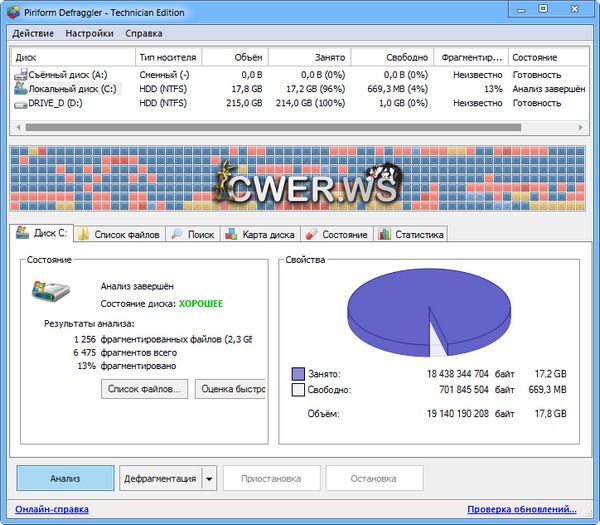Open the Карта диска tab

259,234
